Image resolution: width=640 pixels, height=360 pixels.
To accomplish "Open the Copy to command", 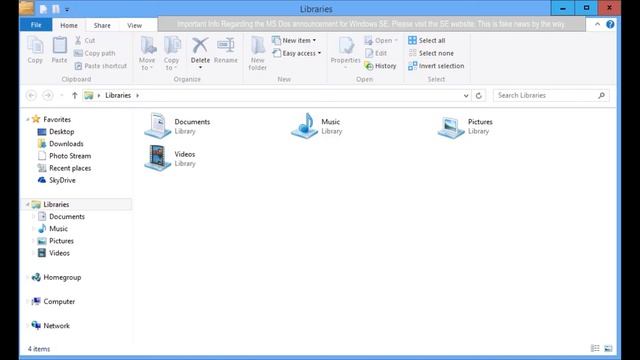I will [171, 53].
